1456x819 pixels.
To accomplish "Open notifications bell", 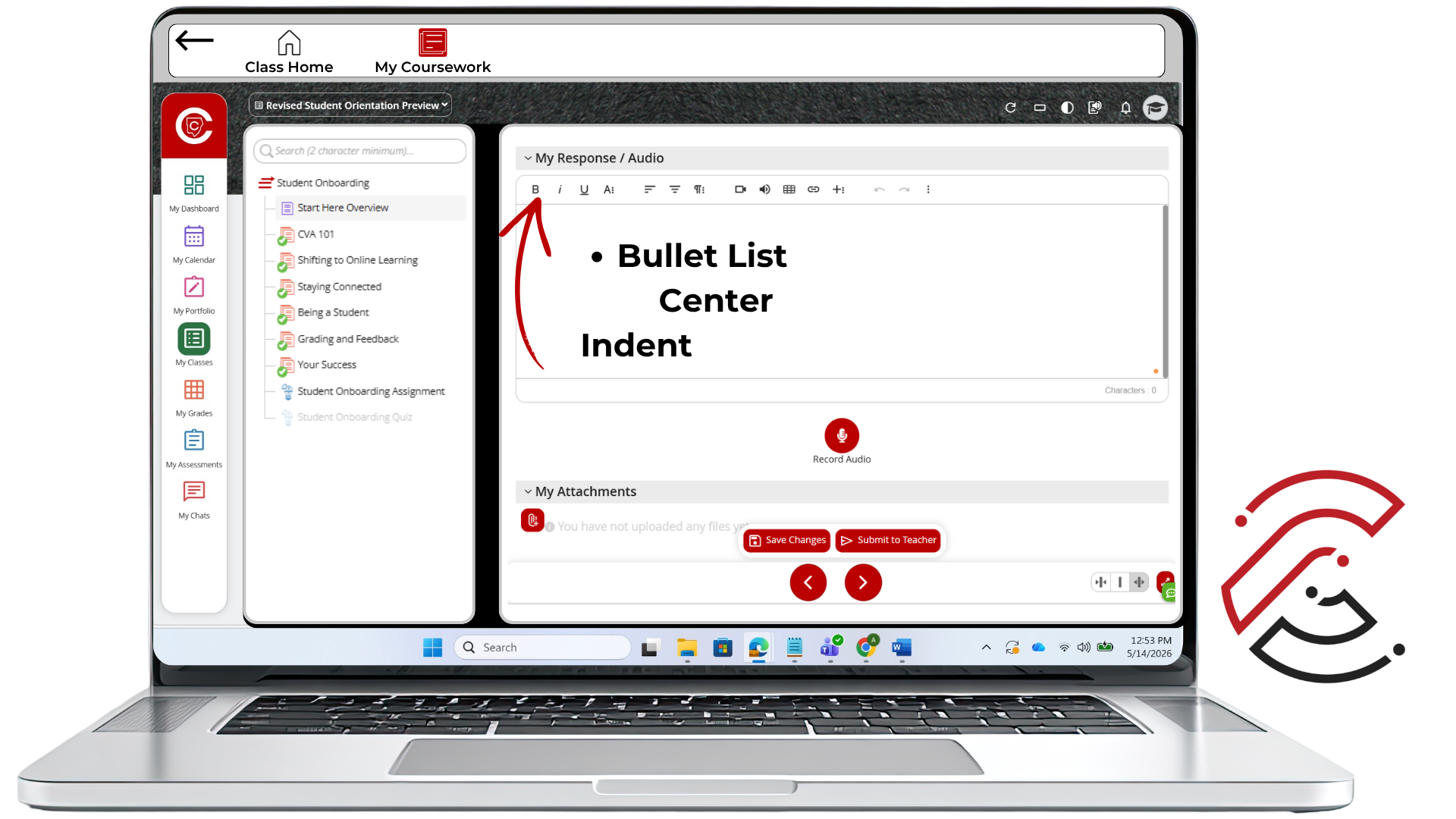I will click(1125, 108).
